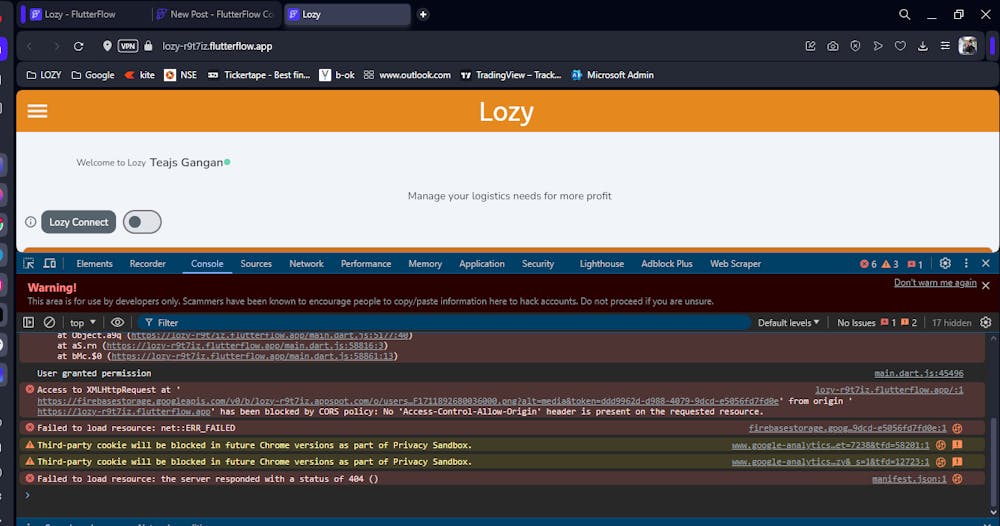Open the b-ok bookmark
This screenshot has width=1000, height=526.
(337, 75)
